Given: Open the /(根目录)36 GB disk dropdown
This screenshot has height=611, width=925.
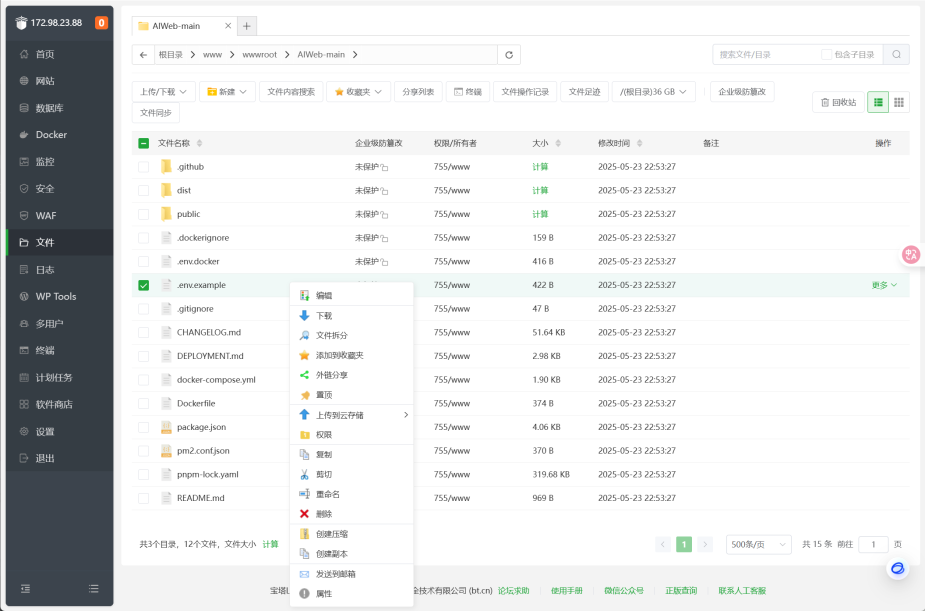Looking at the screenshot, I should coord(654,92).
